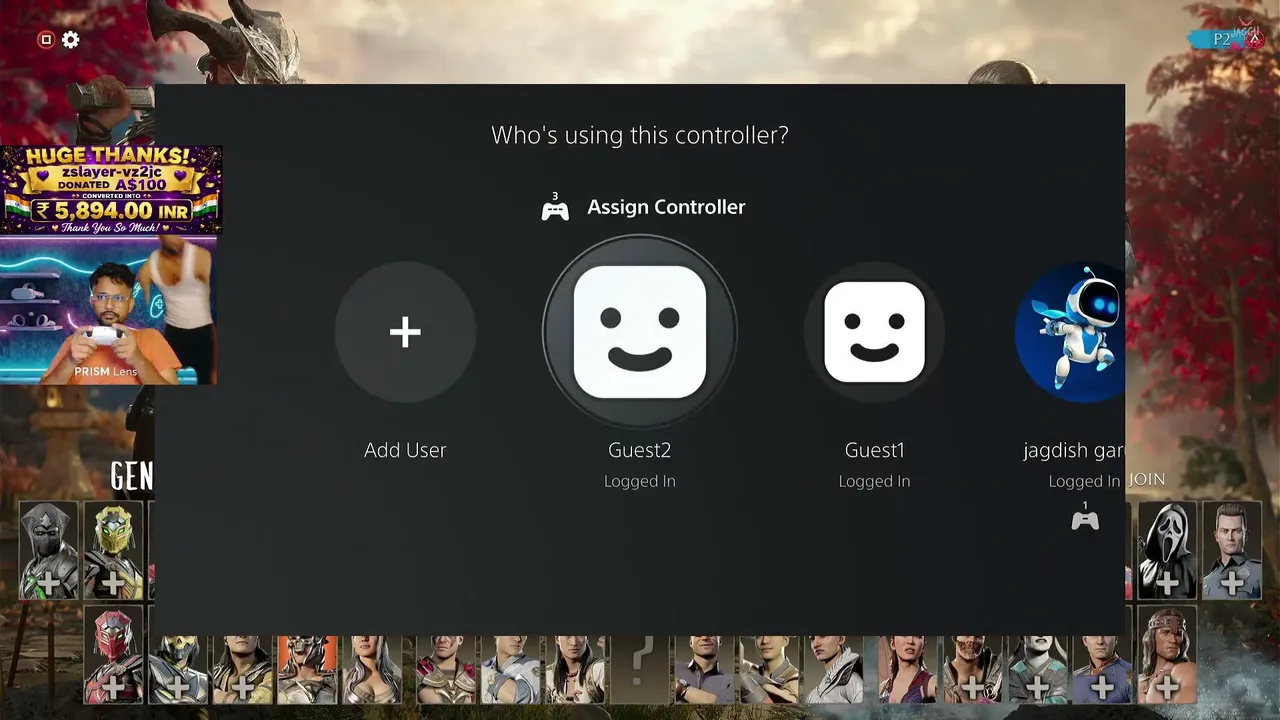
Task: Select the woman in purple outfit portrait
Action: pyautogui.click(x=907, y=668)
